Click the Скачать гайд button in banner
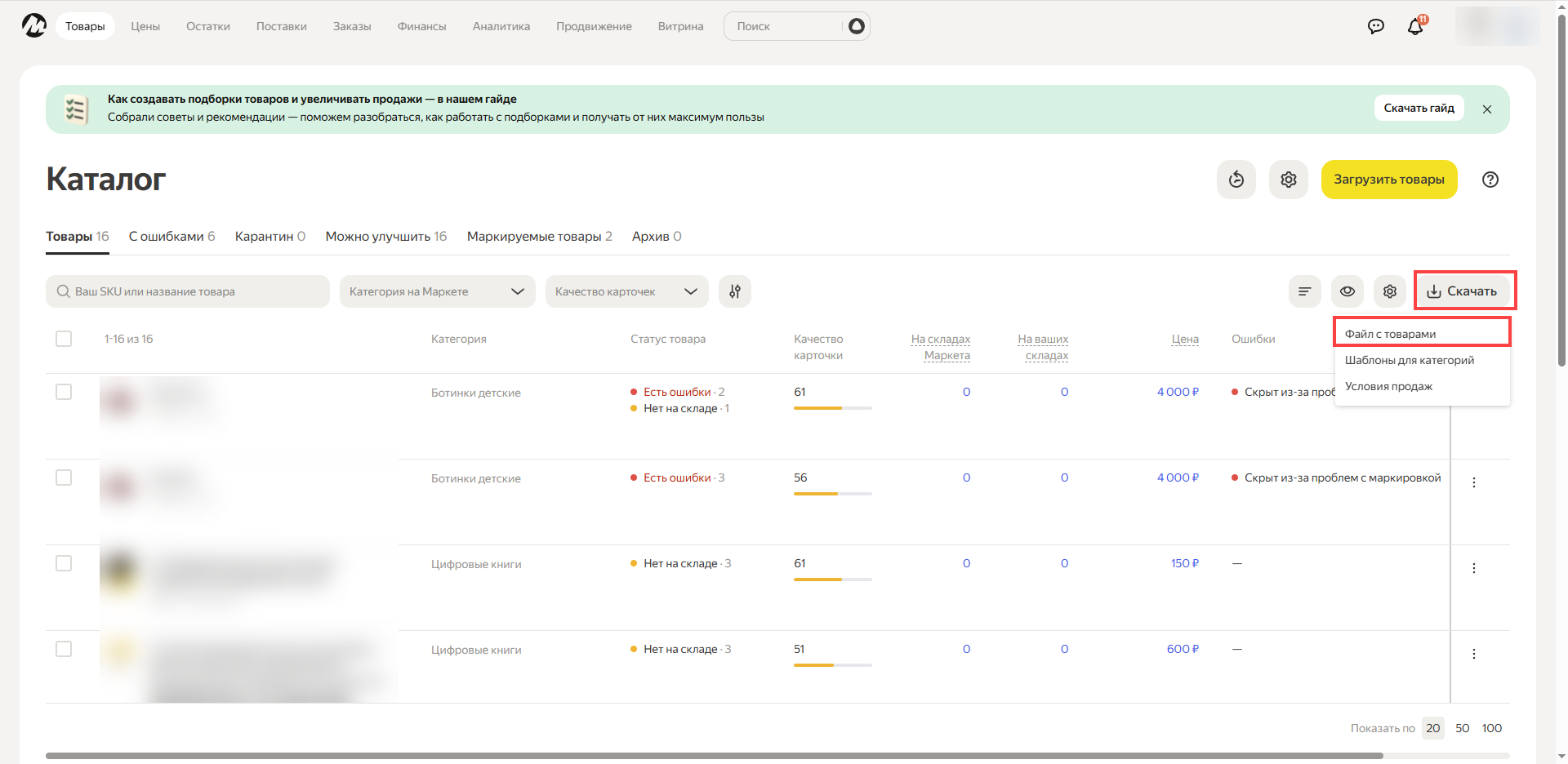 pyautogui.click(x=1419, y=108)
